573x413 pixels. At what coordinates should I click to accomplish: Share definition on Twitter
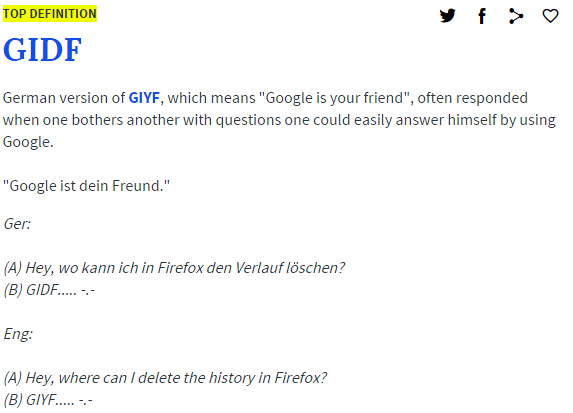coord(447,16)
